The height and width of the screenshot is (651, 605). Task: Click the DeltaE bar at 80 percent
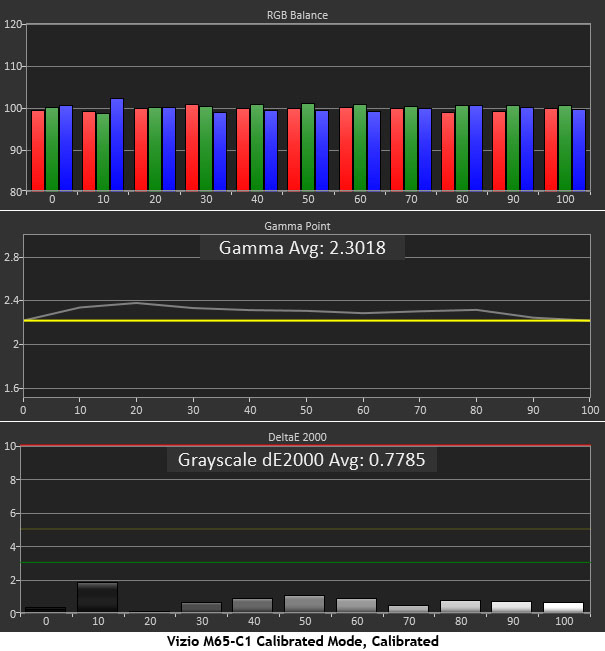pyautogui.click(x=458, y=606)
